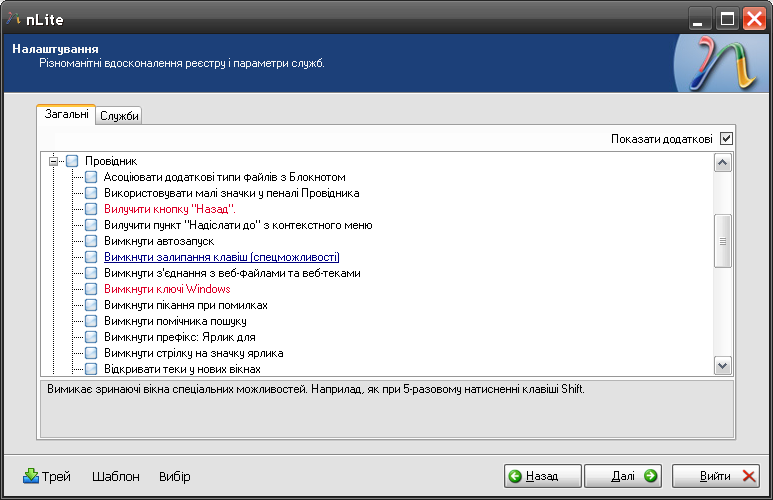Screen dimensions: 773x500
Task: Click the Показати додаткові label
Action: (662, 139)
